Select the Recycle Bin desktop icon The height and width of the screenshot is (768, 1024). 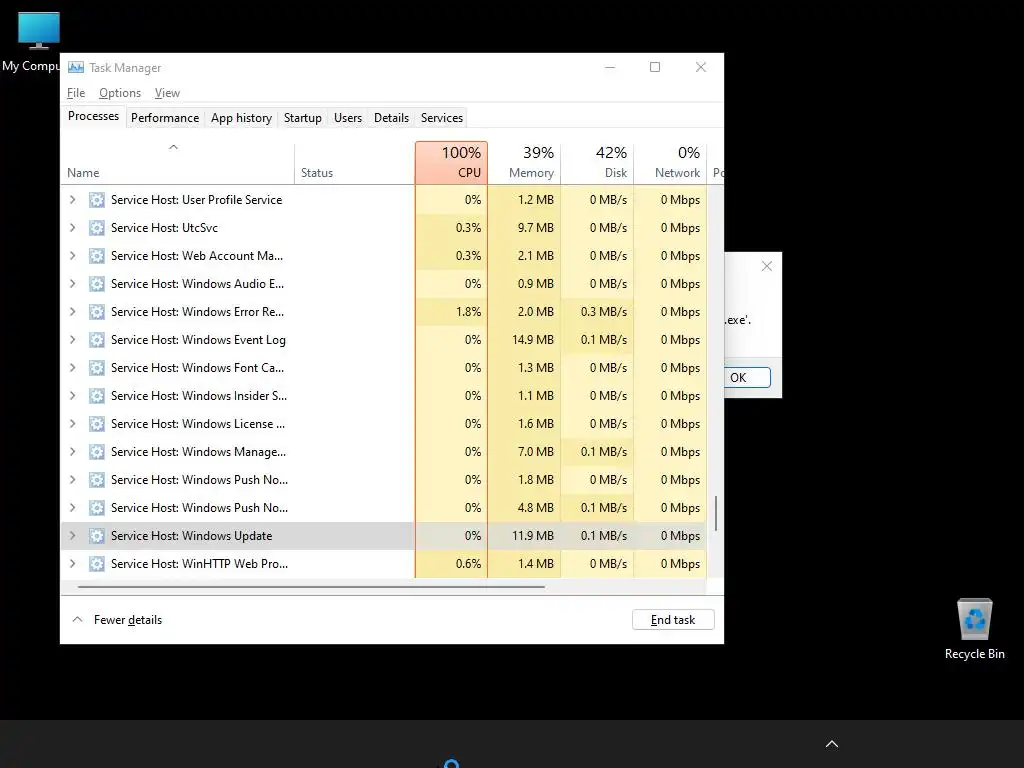pos(974,629)
